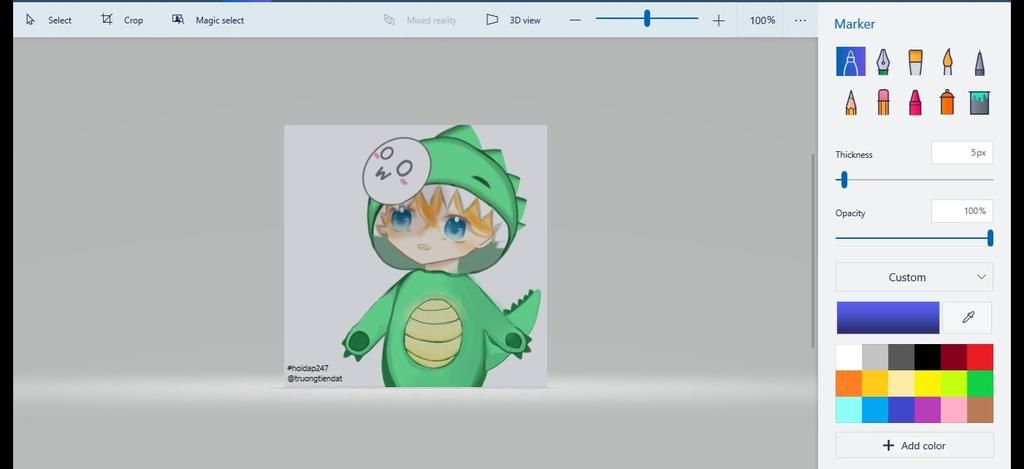1024x469 pixels.
Task: Select the Crayon tool
Action: coord(915,103)
